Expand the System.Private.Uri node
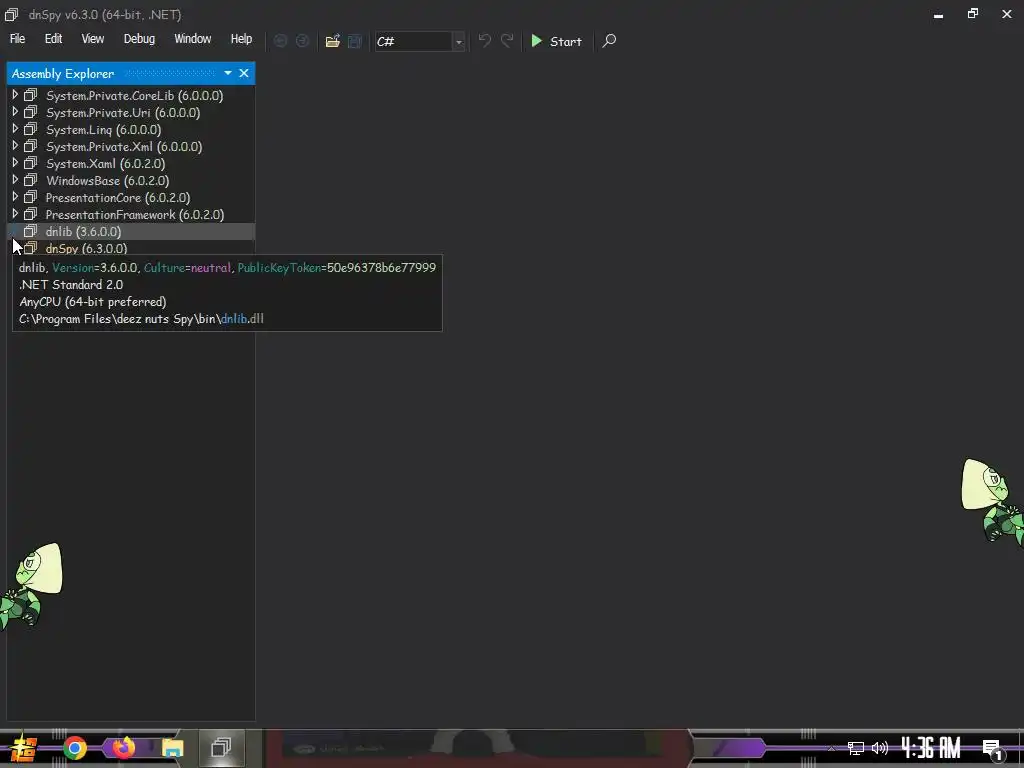The image size is (1024, 768). pyautogui.click(x=15, y=112)
